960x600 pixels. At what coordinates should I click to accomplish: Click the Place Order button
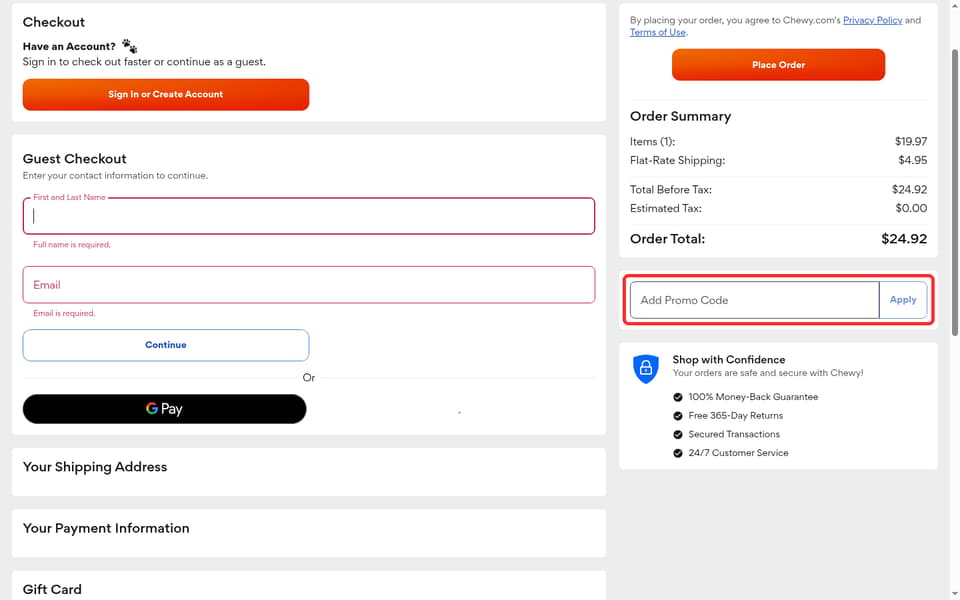778,65
